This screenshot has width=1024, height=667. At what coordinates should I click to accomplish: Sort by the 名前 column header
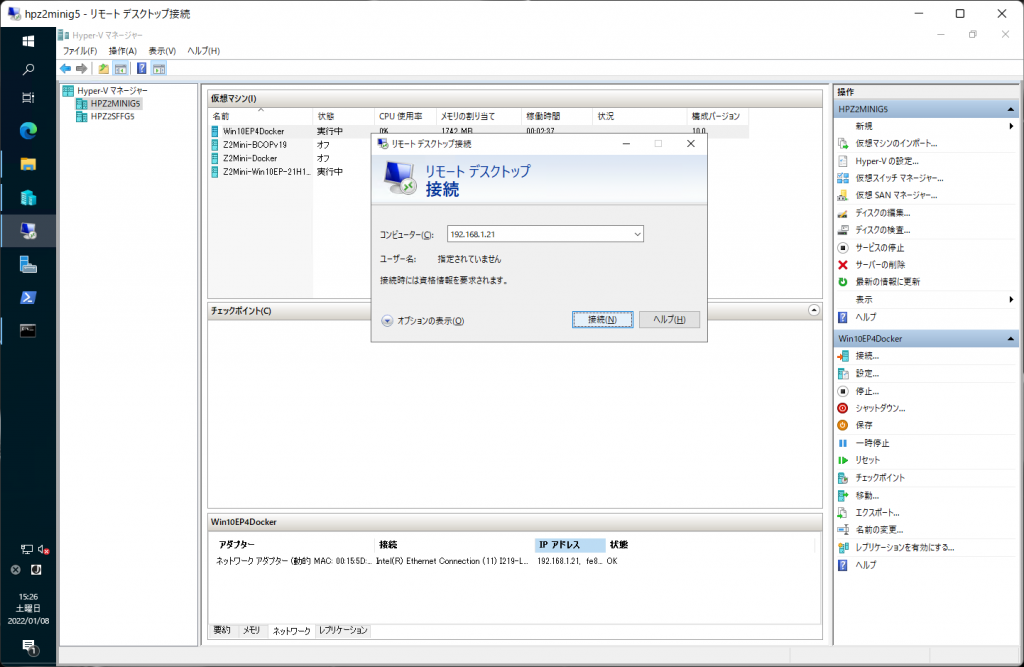point(261,116)
